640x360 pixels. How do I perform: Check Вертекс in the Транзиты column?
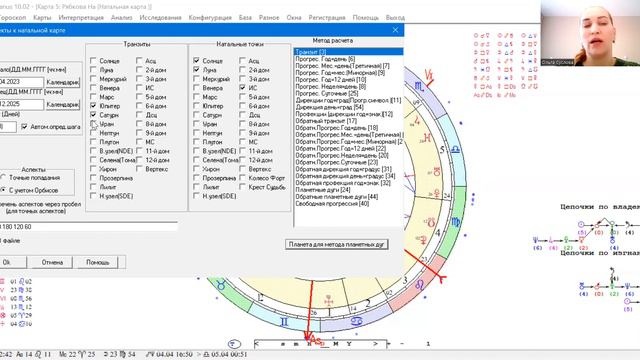pos(139,169)
